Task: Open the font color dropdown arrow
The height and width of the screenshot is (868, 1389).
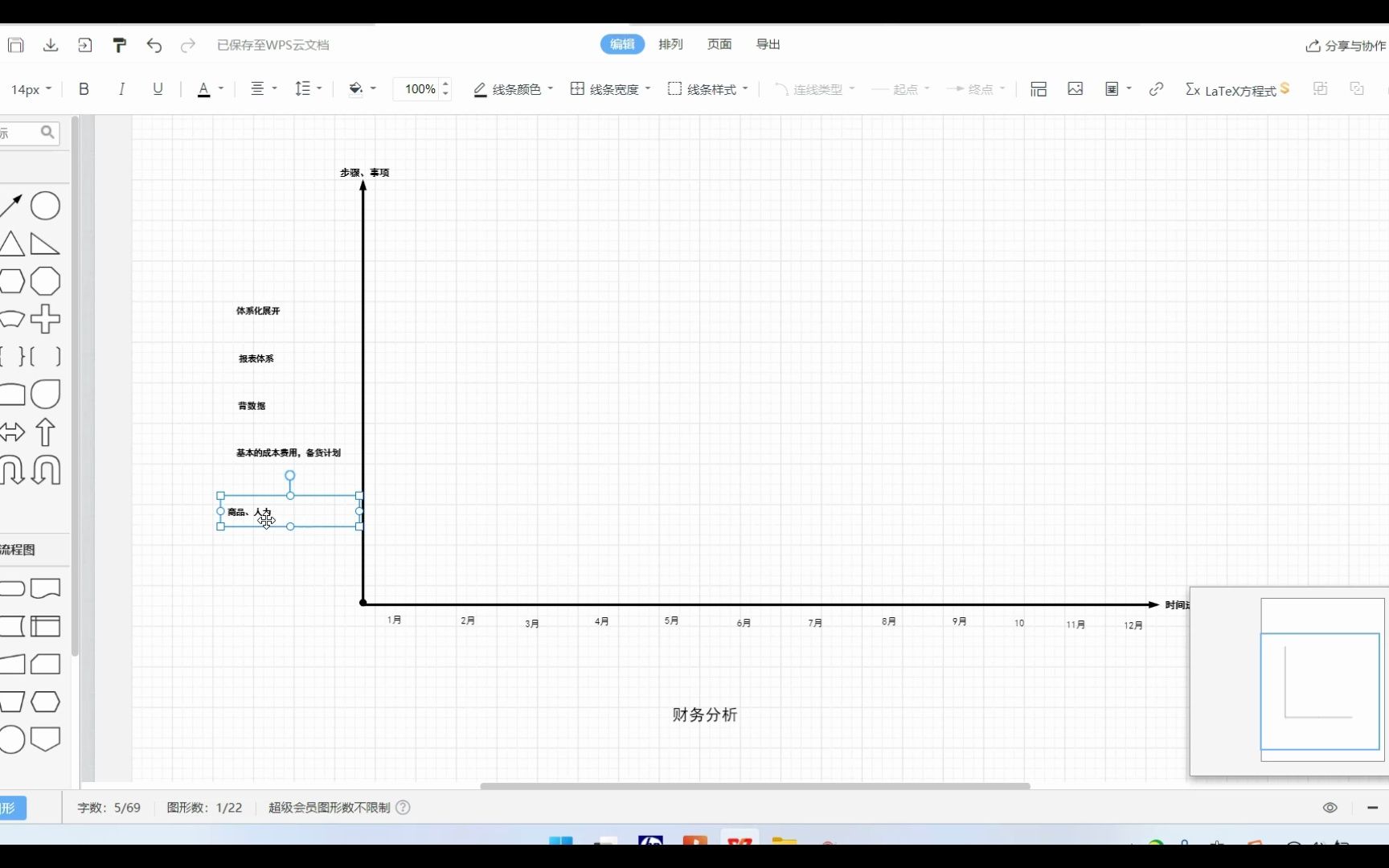Action: pos(221,88)
